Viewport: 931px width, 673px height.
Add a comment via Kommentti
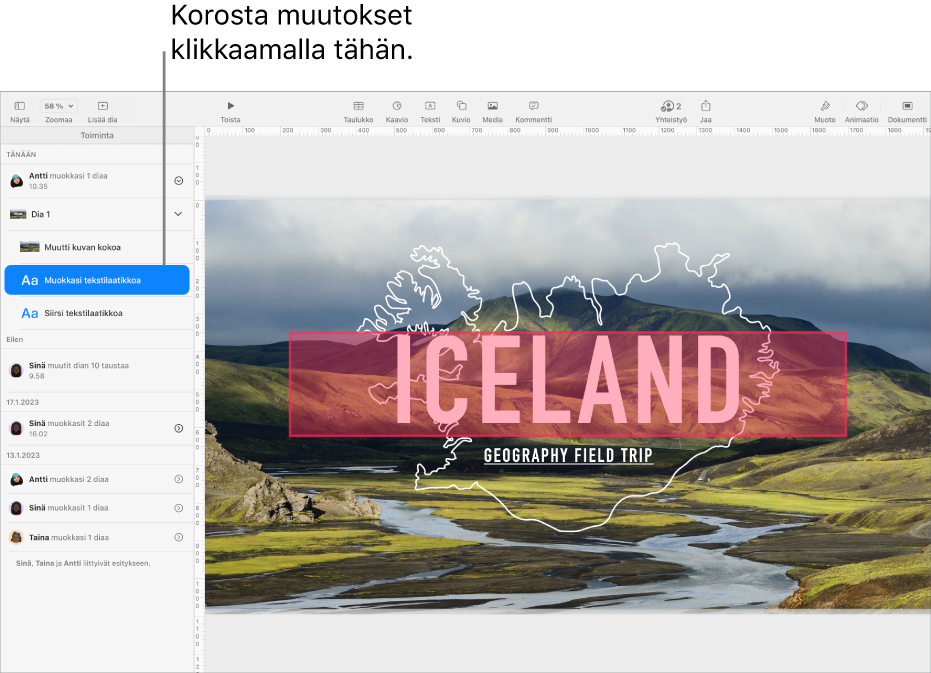pos(533,111)
